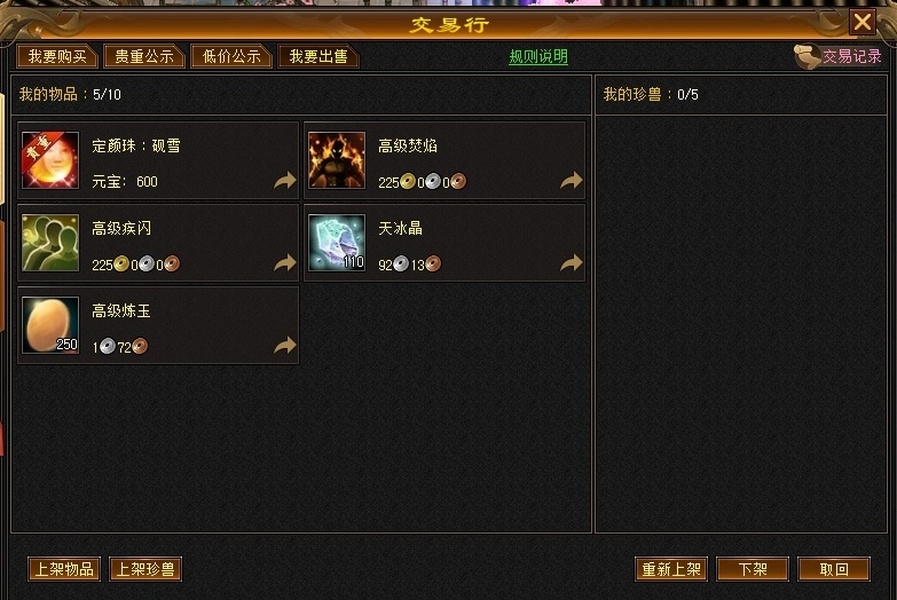Click the 定颜珐：砚雪 item icon
The width and height of the screenshot is (897, 600).
tap(50, 160)
